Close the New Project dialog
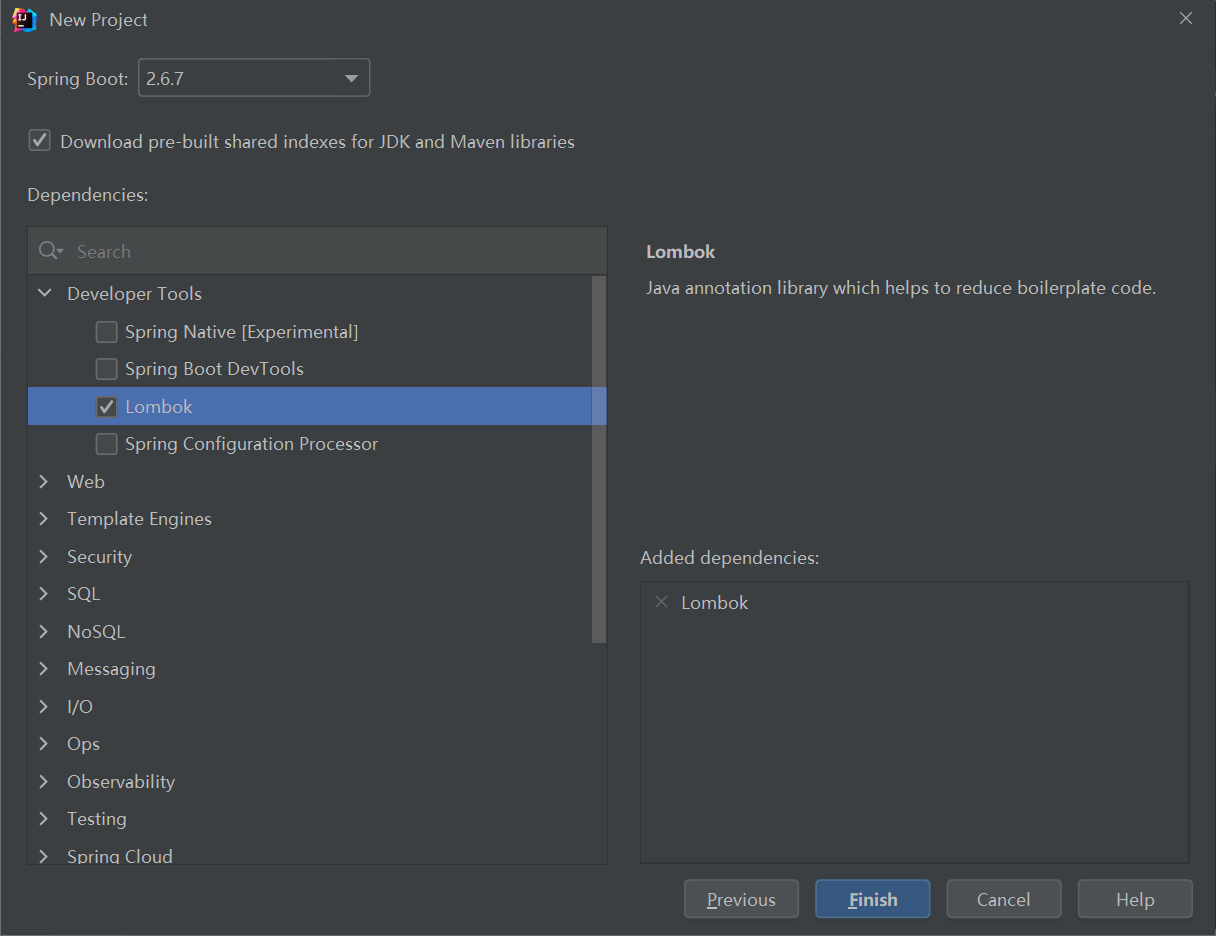Image resolution: width=1216 pixels, height=936 pixels. click(x=1186, y=19)
